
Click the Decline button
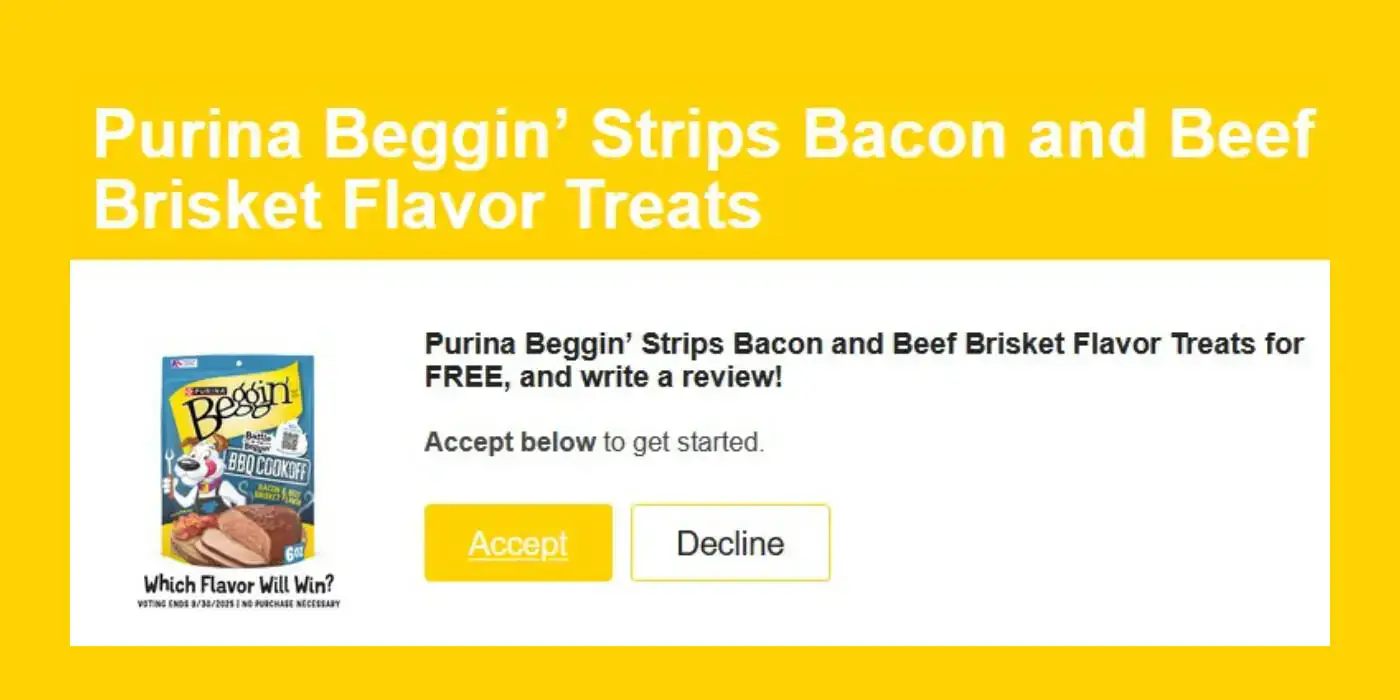pos(730,543)
